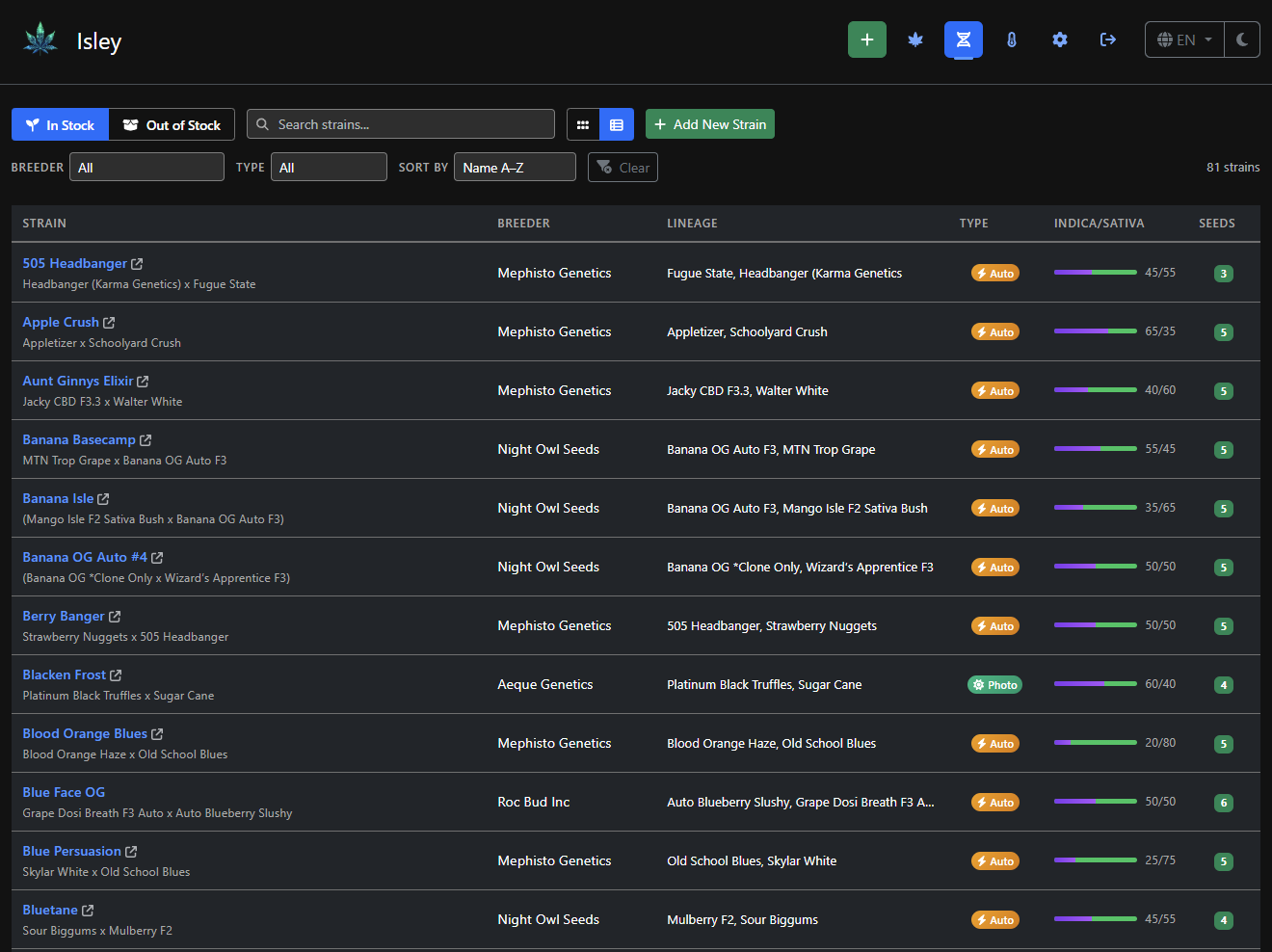
Task: Open settings gear icon
Action: pyautogui.click(x=1059, y=40)
